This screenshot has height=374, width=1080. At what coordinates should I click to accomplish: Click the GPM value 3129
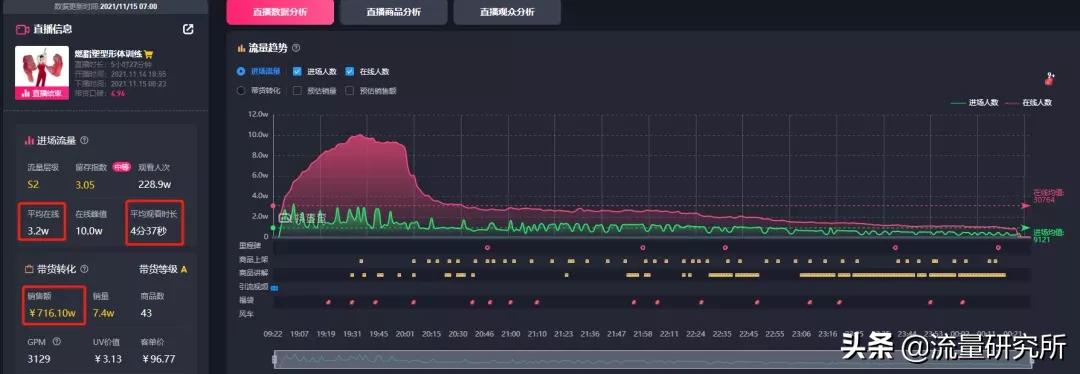pyautogui.click(x=38, y=358)
